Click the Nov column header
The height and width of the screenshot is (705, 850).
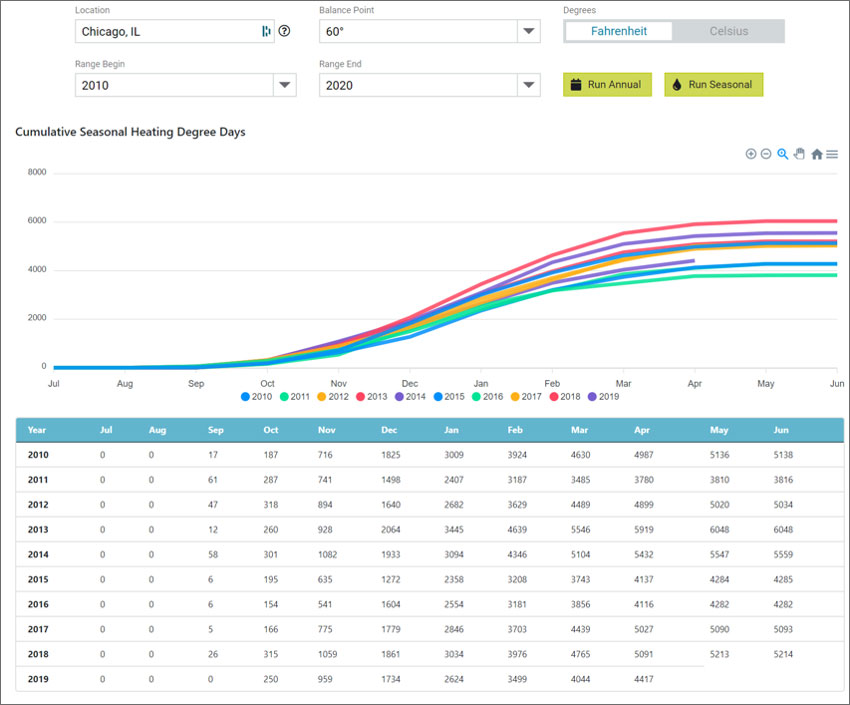[x=326, y=430]
